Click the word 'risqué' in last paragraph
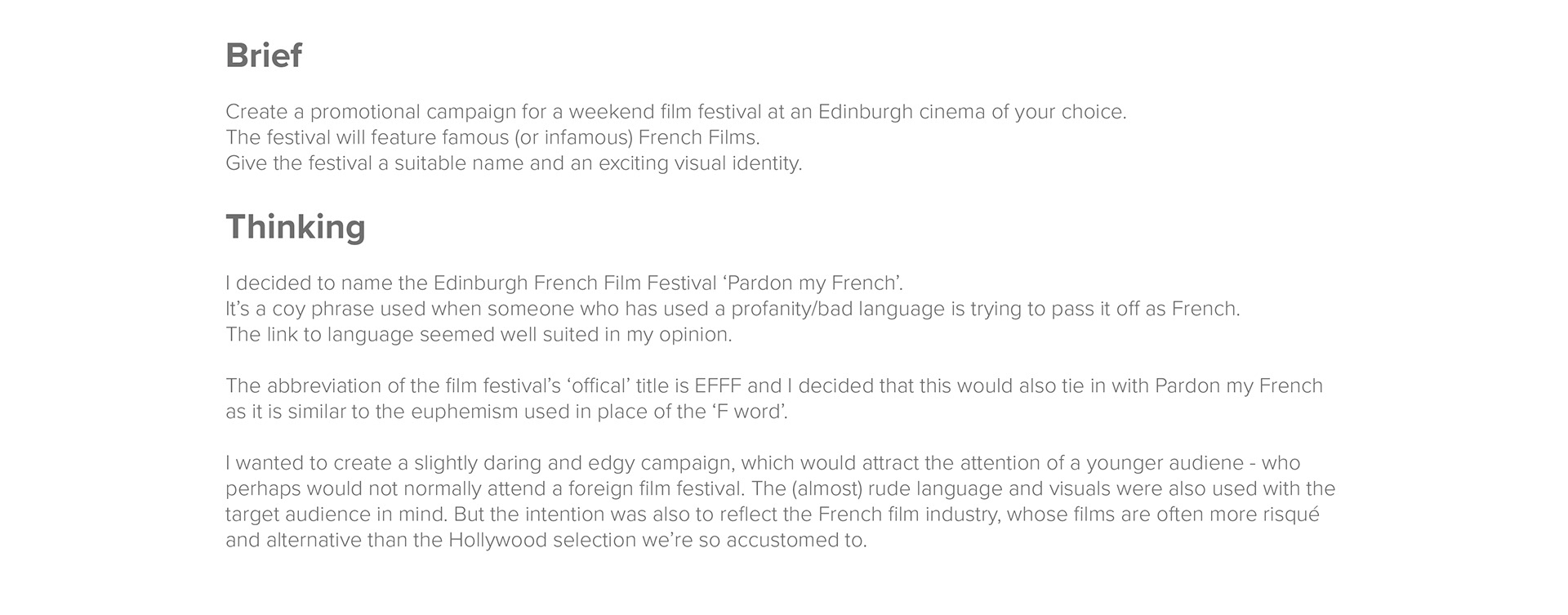The image size is (1568, 615). point(1288,515)
